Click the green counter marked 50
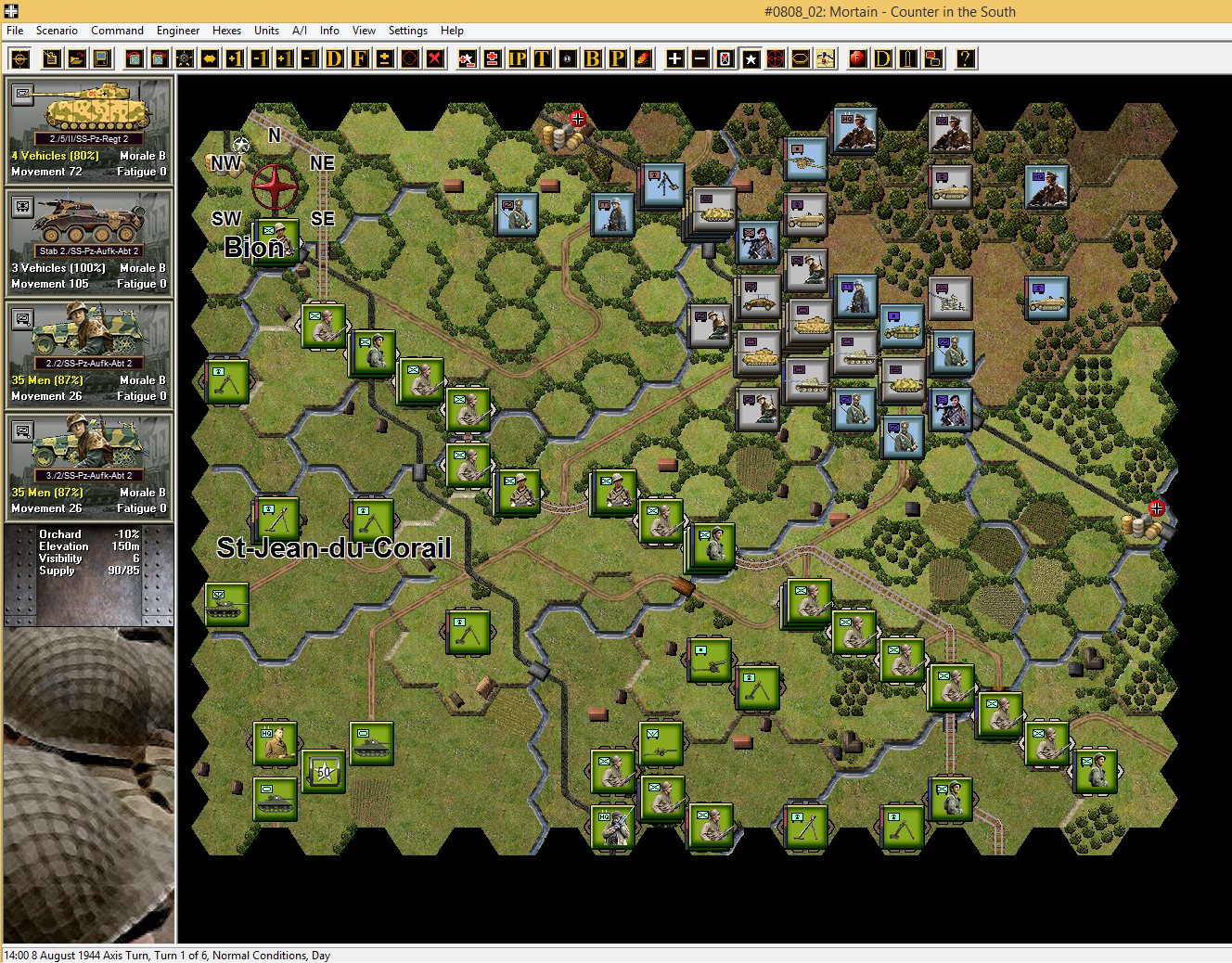 (324, 772)
